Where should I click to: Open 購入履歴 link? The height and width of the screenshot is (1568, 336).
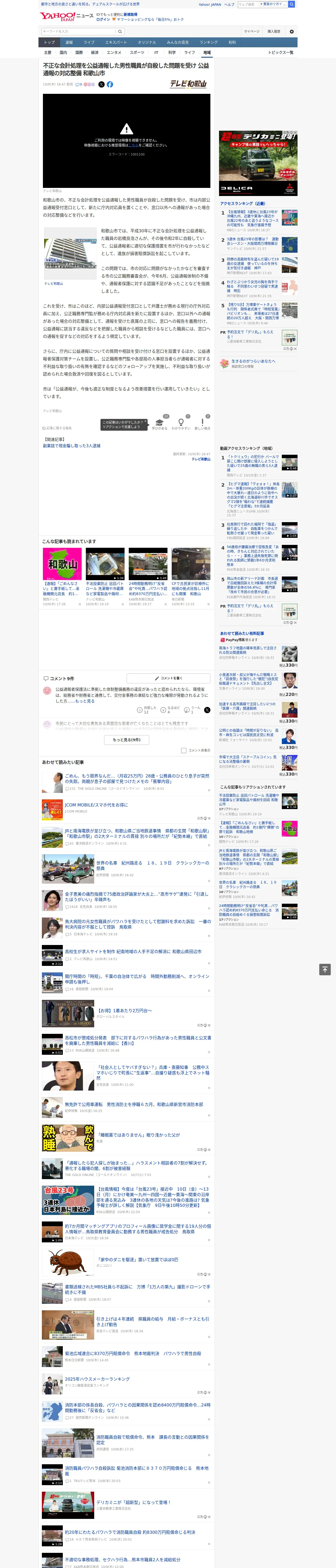point(274,31)
